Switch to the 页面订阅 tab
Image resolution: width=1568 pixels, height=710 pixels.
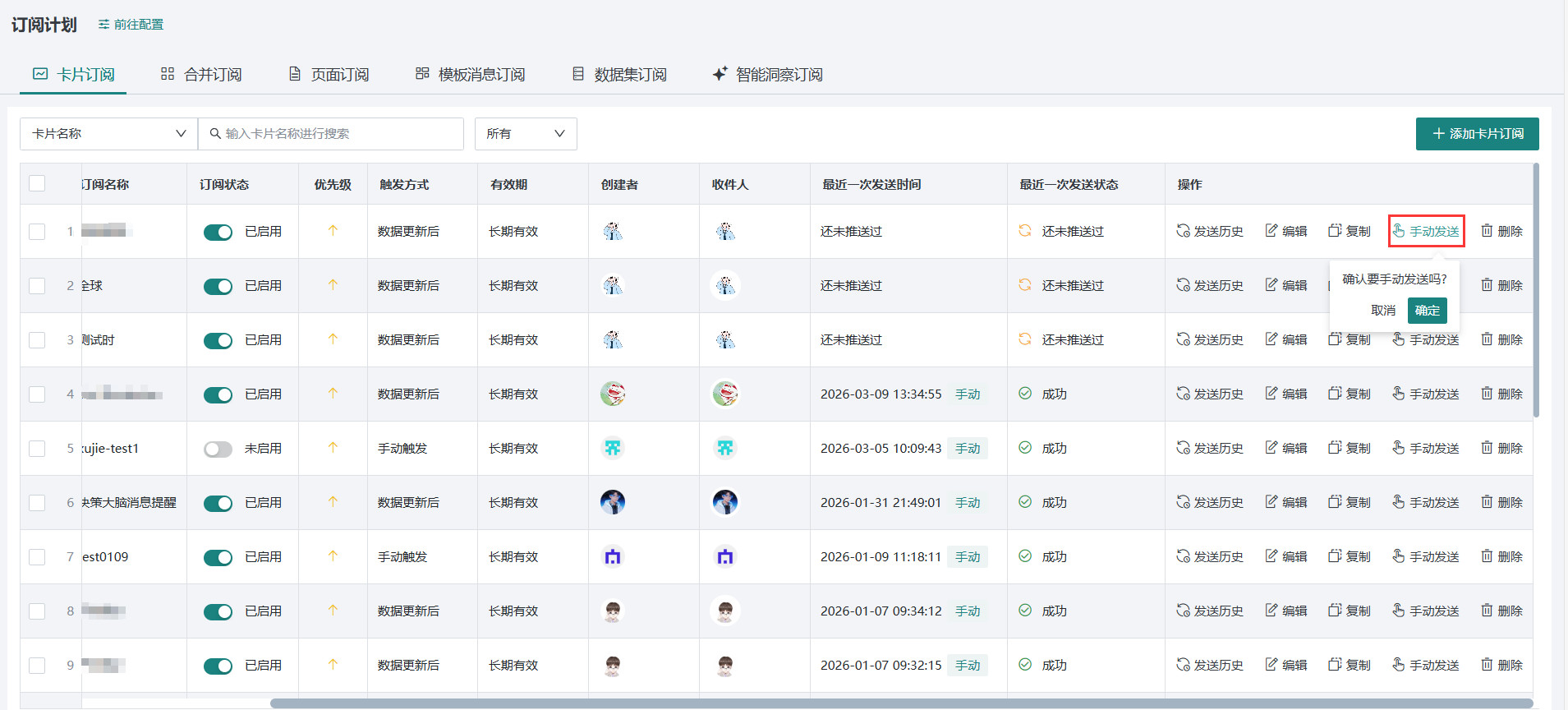pos(329,75)
